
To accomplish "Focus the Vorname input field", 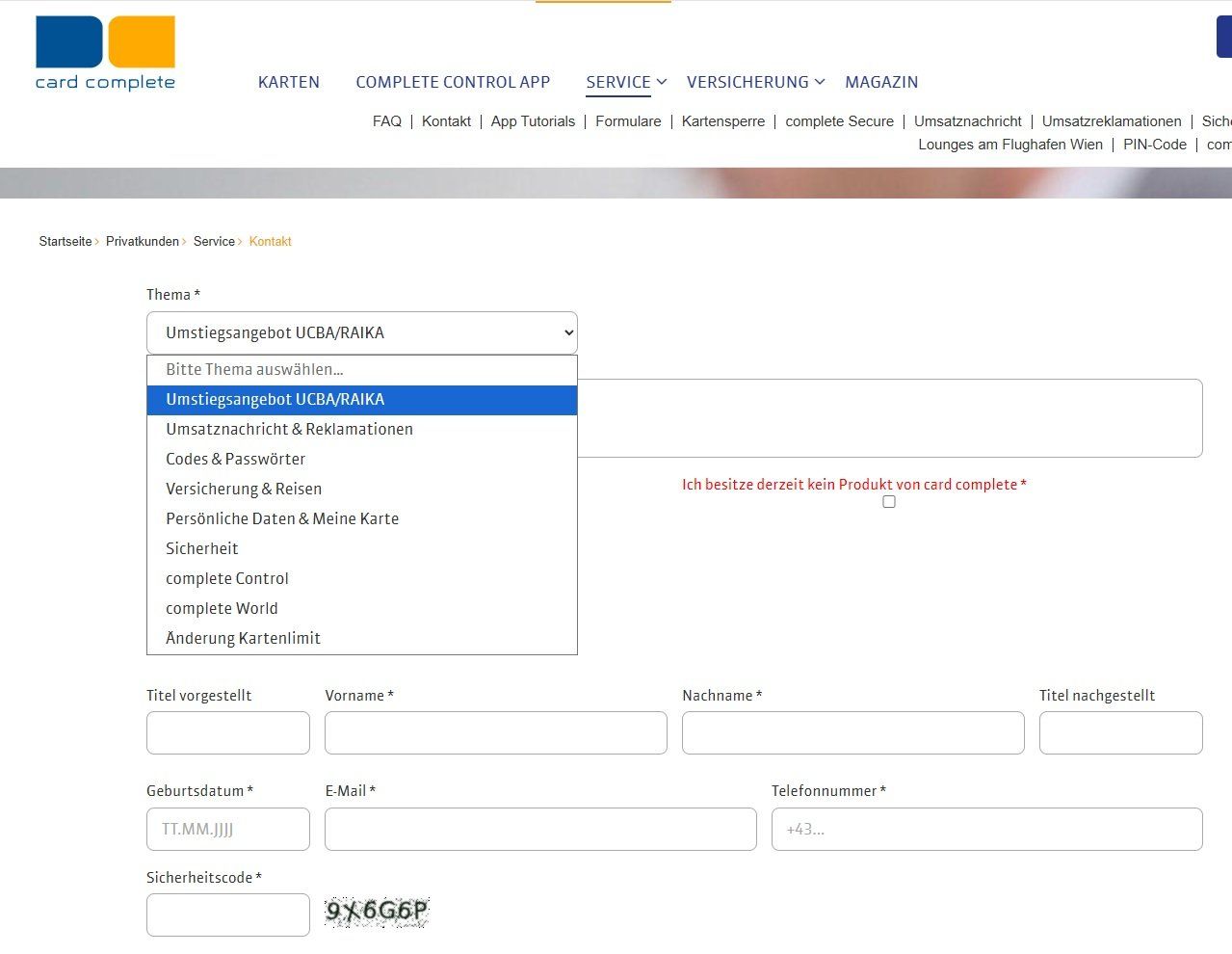I will coord(495,732).
